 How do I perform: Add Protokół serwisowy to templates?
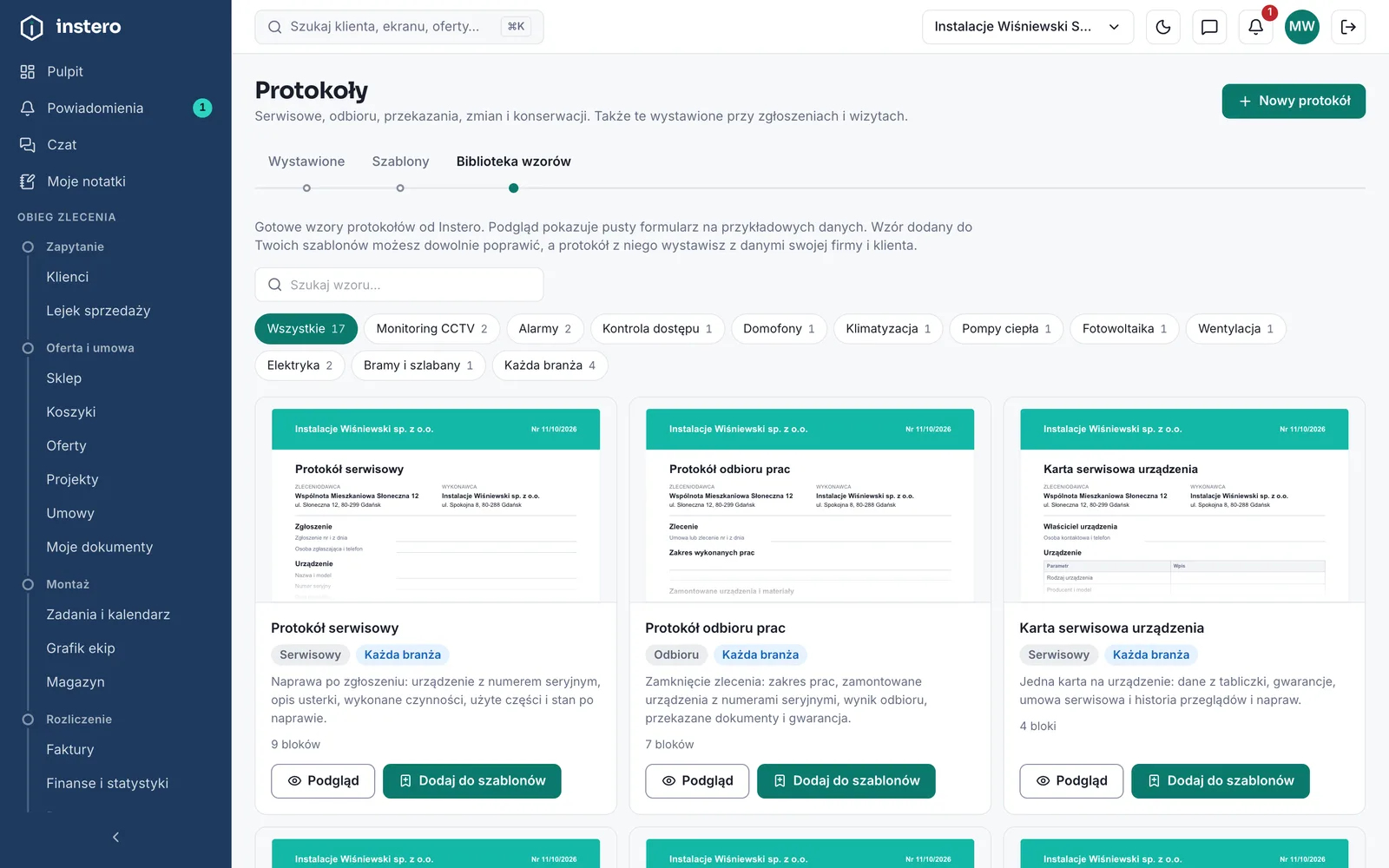click(x=472, y=781)
